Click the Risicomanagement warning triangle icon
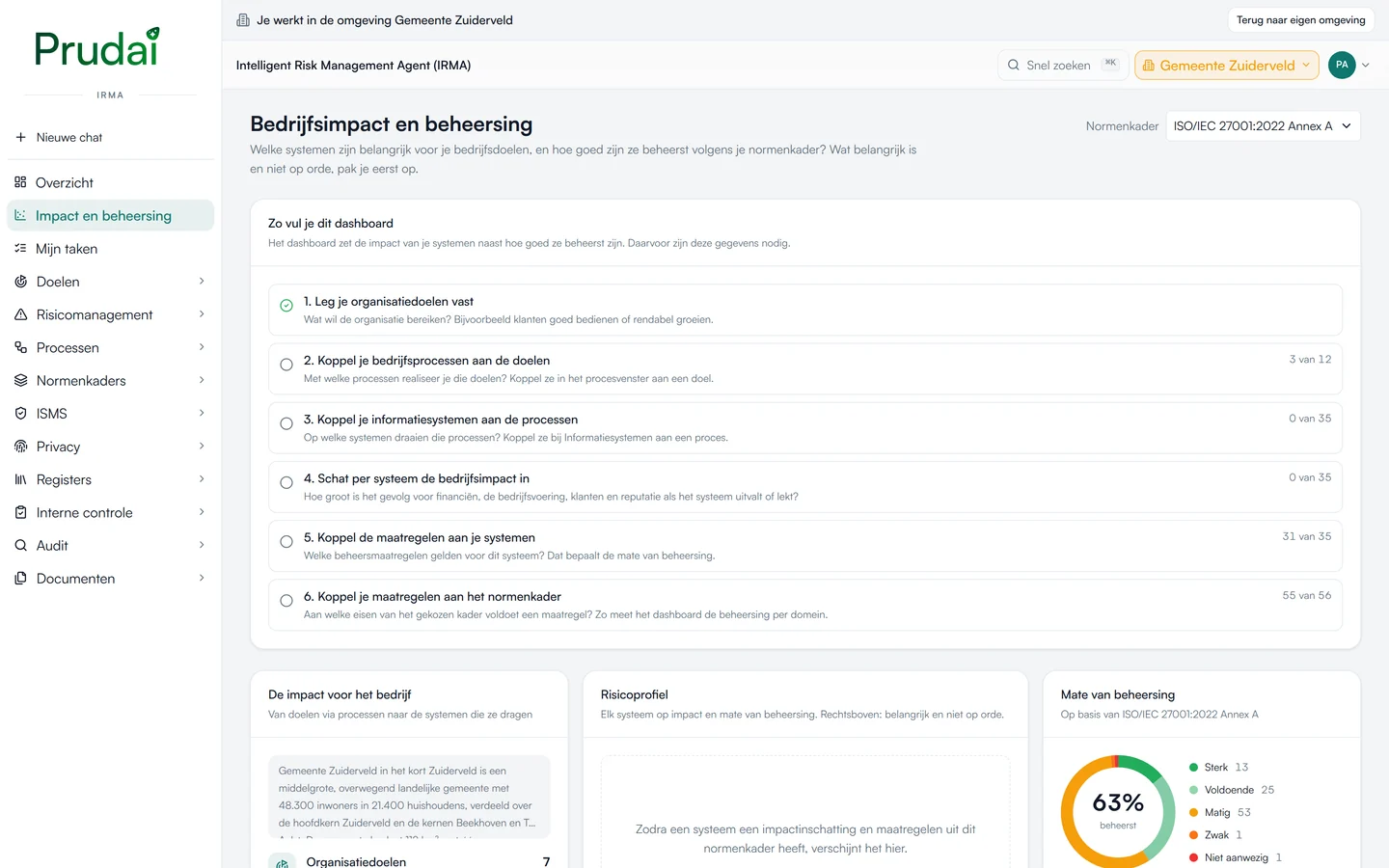The image size is (1389, 868). pos(20,314)
